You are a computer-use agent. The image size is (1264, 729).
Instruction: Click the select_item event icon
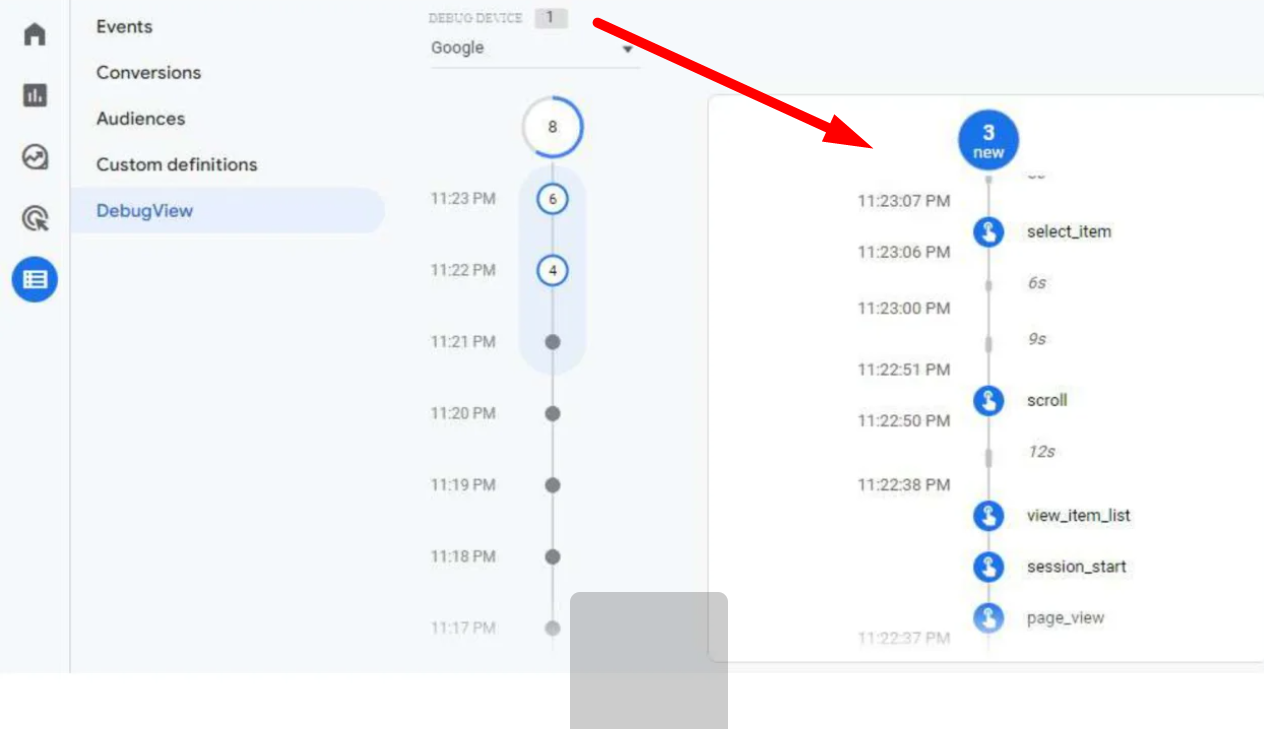click(x=988, y=232)
